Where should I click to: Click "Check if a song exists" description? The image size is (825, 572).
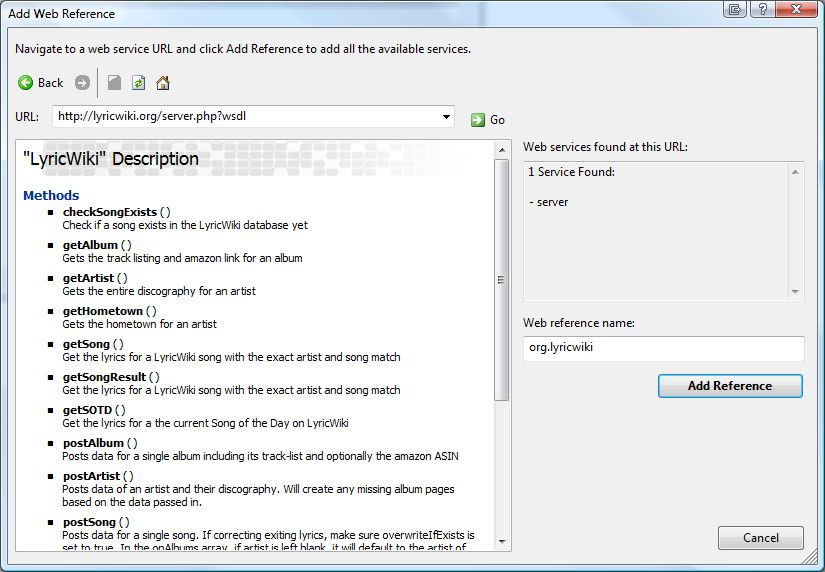[x=185, y=225]
